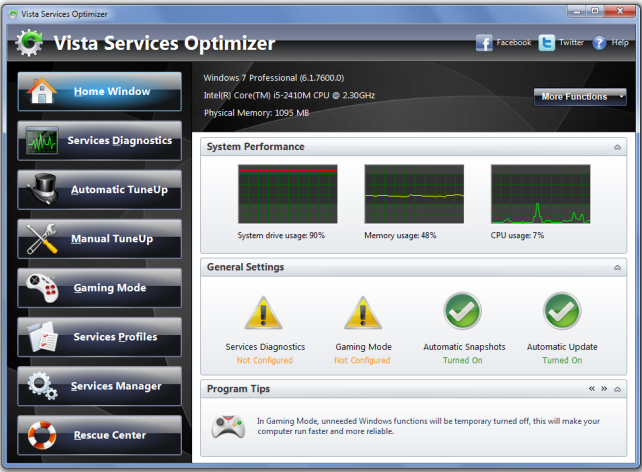Click the Automatic TuneUp top hat icon
This screenshot has height=472, width=642.
(43, 189)
